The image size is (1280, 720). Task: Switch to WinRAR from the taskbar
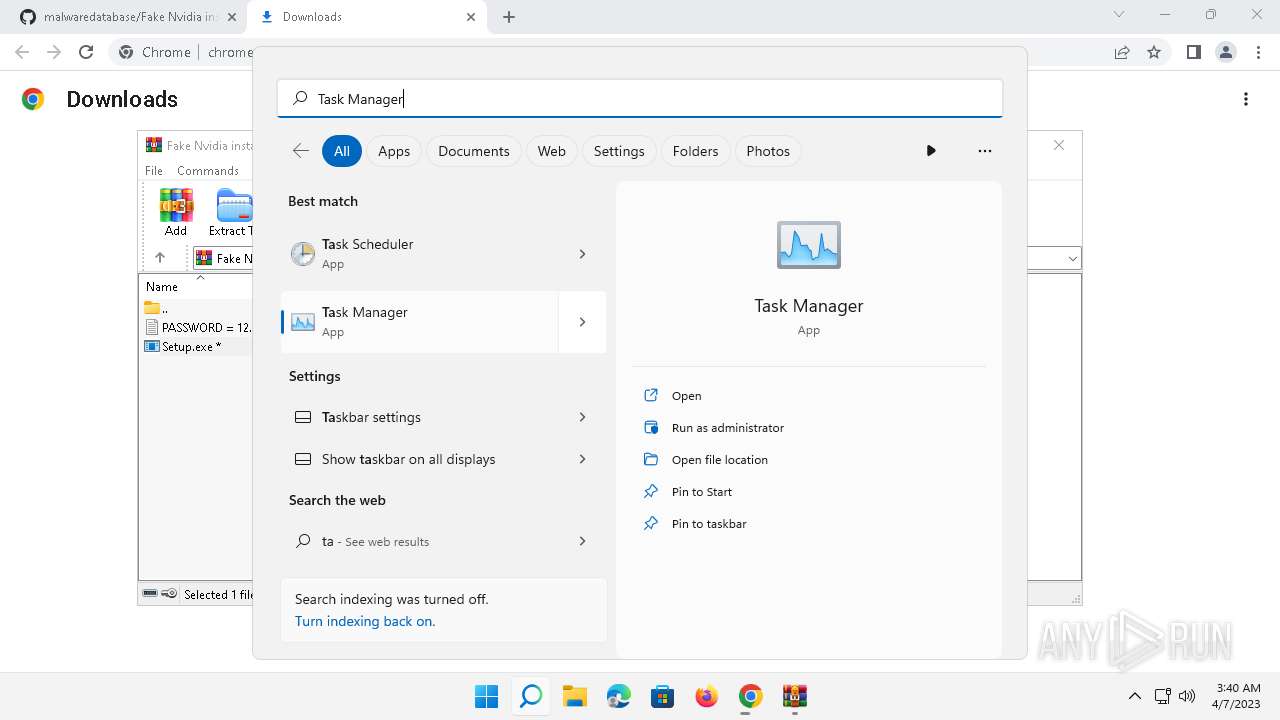[x=795, y=696]
